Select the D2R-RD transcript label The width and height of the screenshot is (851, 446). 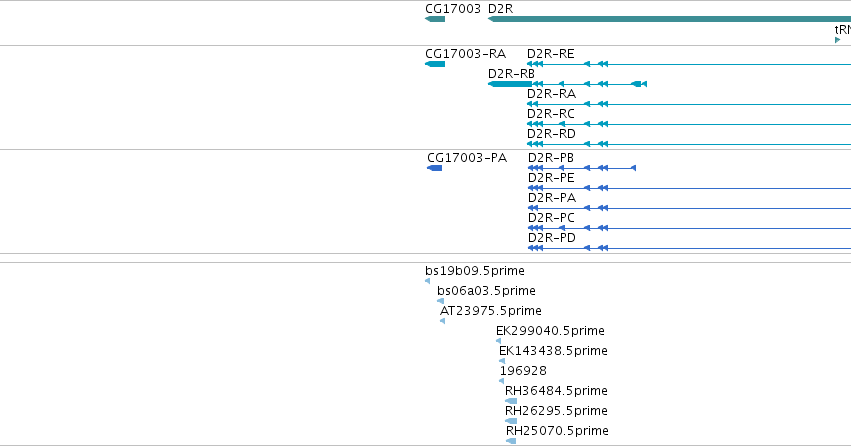(x=551, y=134)
